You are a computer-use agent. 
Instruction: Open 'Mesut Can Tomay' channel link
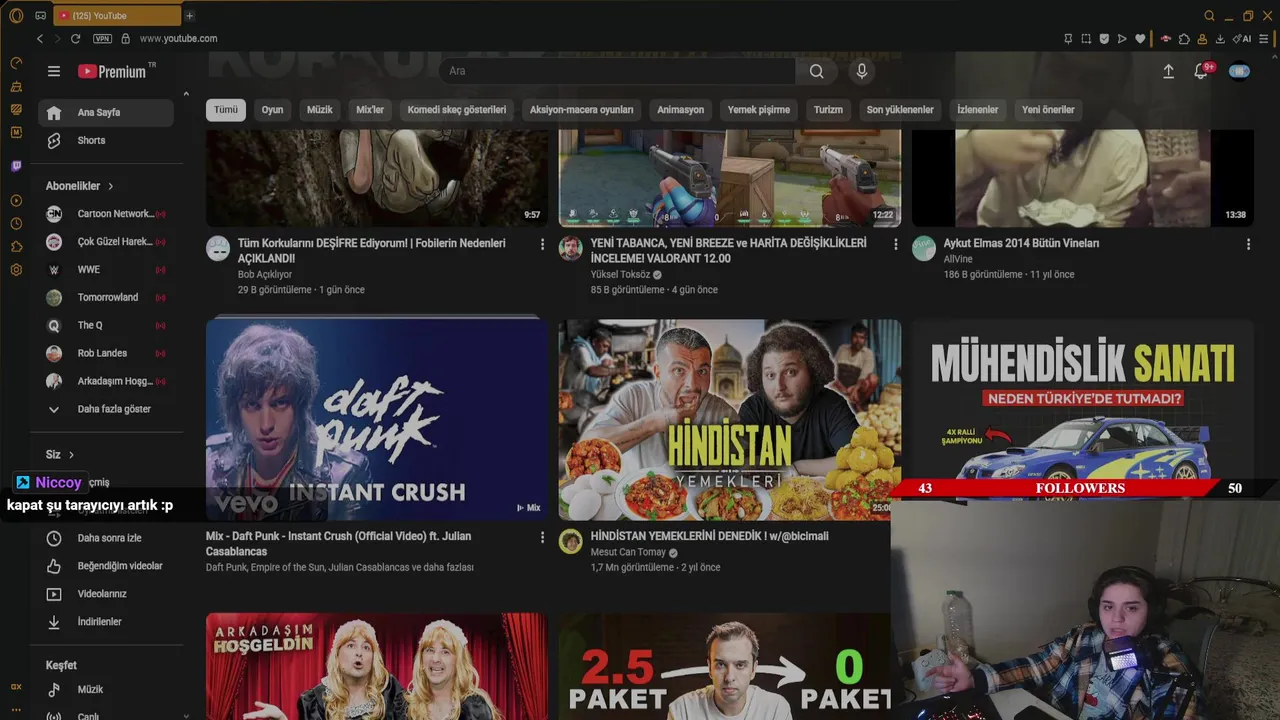628,552
